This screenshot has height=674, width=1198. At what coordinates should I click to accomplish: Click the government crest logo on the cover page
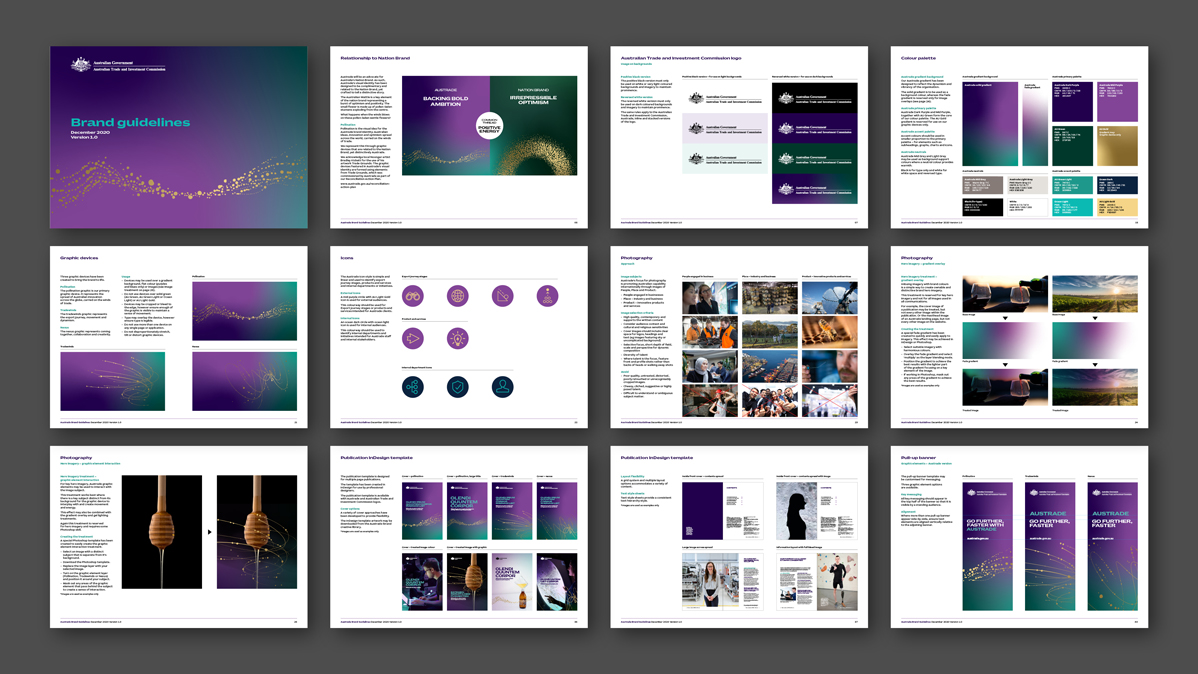[80, 65]
